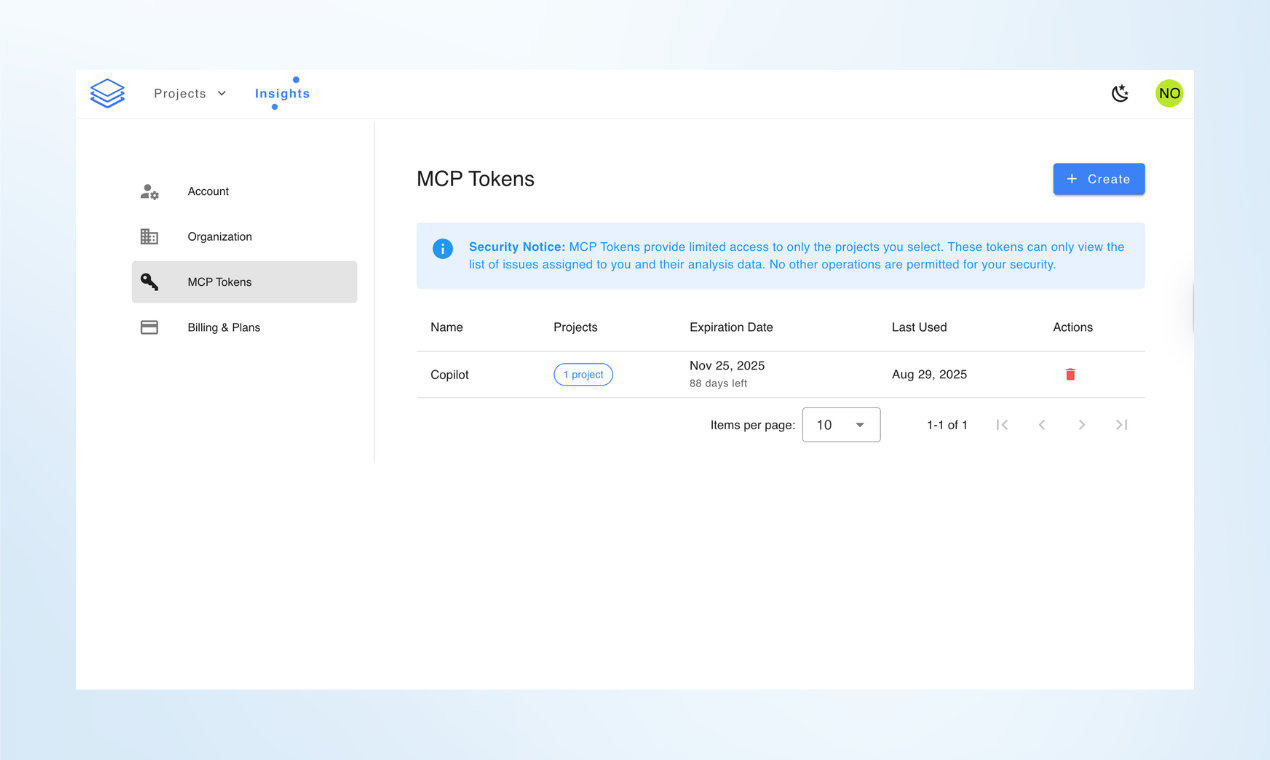Image resolution: width=1270 pixels, height=760 pixels.
Task: Click the Account person-gear icon
Action: (x=149, y=192)
